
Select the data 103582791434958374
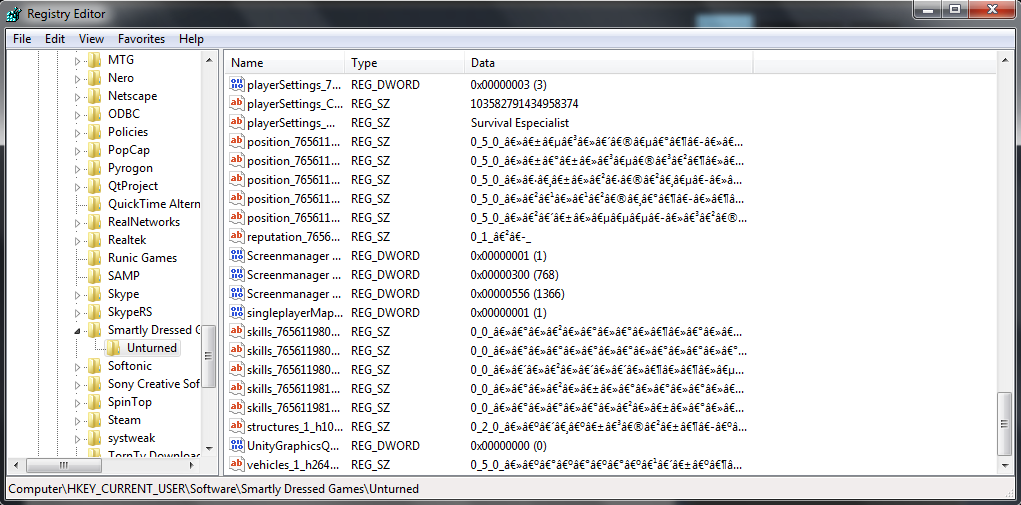525,103
